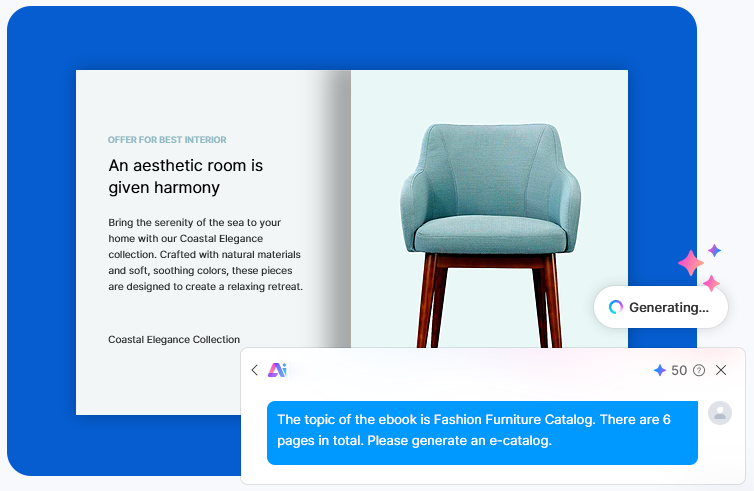The height and width of the screenshot is (491, 754).
Task: Click the colorful AI logo
Action: pyautogui.click(x=277, y=370)
